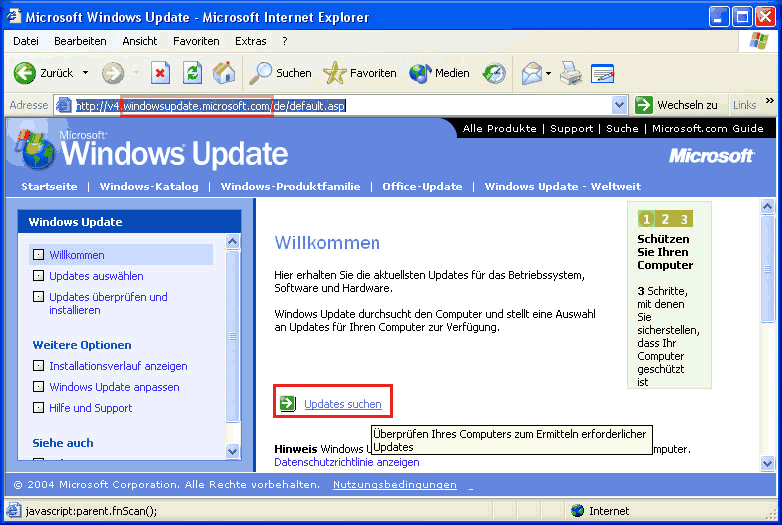
Task: Click the Internet zone globe in status bar
Action: click(x=578, y=511)
